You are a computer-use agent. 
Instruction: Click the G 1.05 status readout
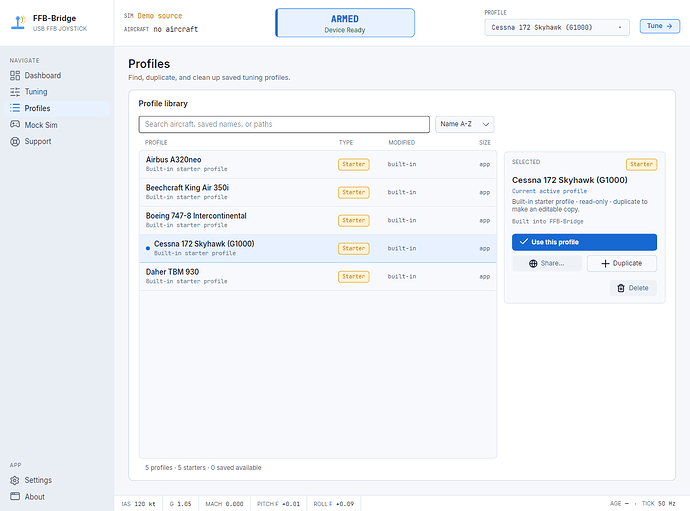180,504
